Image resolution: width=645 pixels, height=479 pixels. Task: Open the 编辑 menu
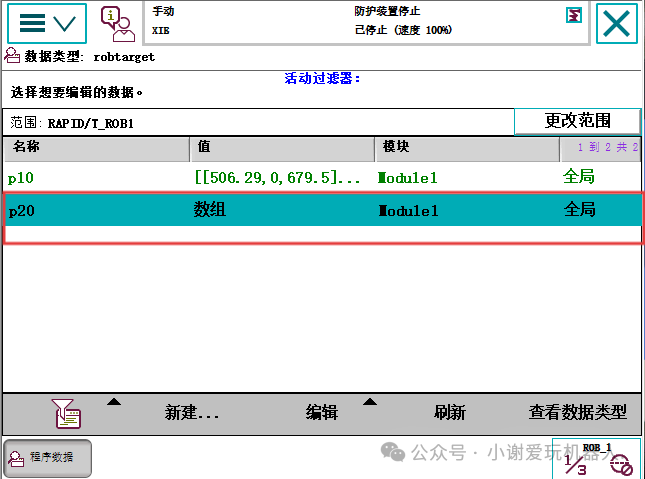pyautogui.click(x=322, y=412)
